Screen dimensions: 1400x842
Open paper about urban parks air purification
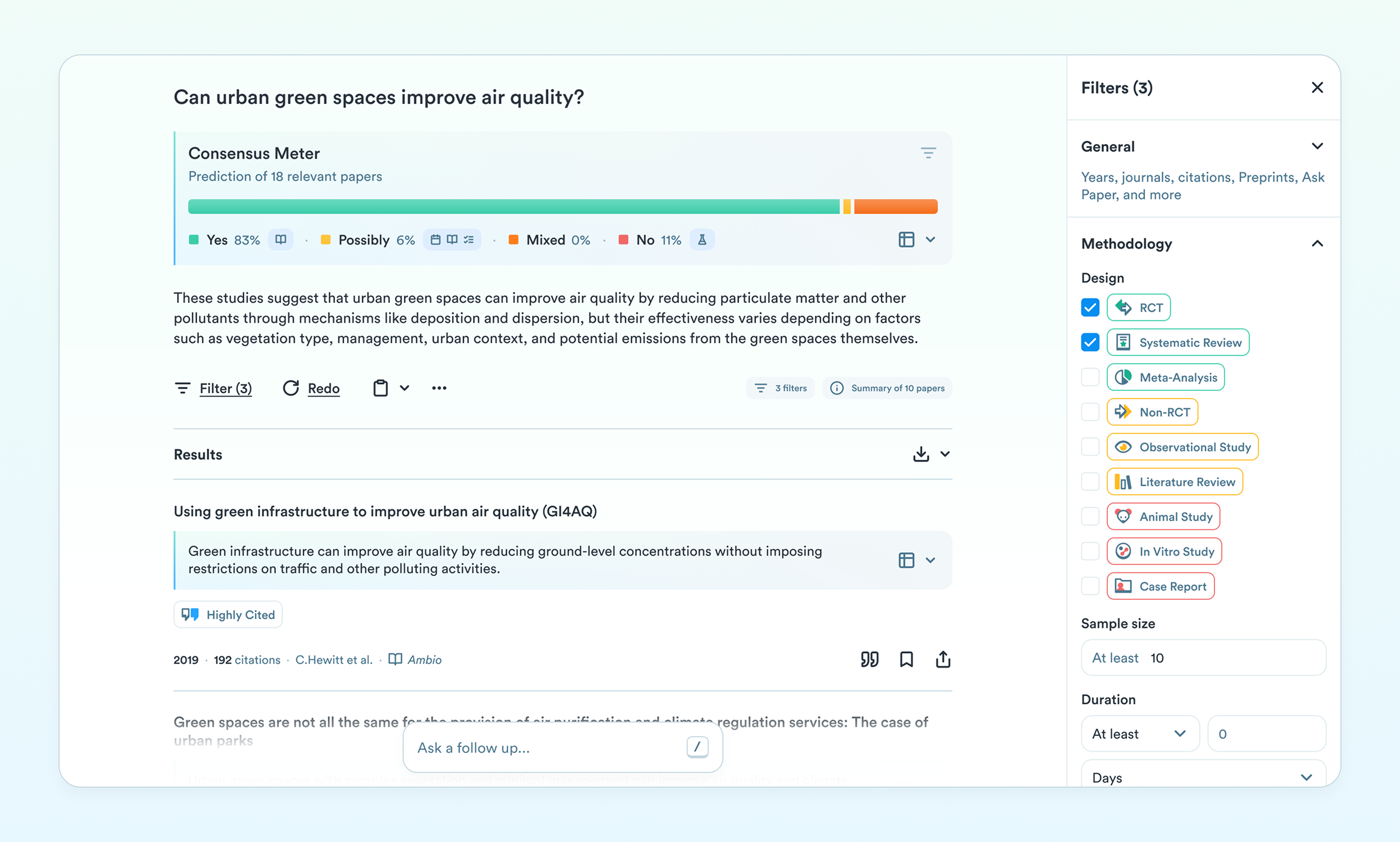pos(551,731)
